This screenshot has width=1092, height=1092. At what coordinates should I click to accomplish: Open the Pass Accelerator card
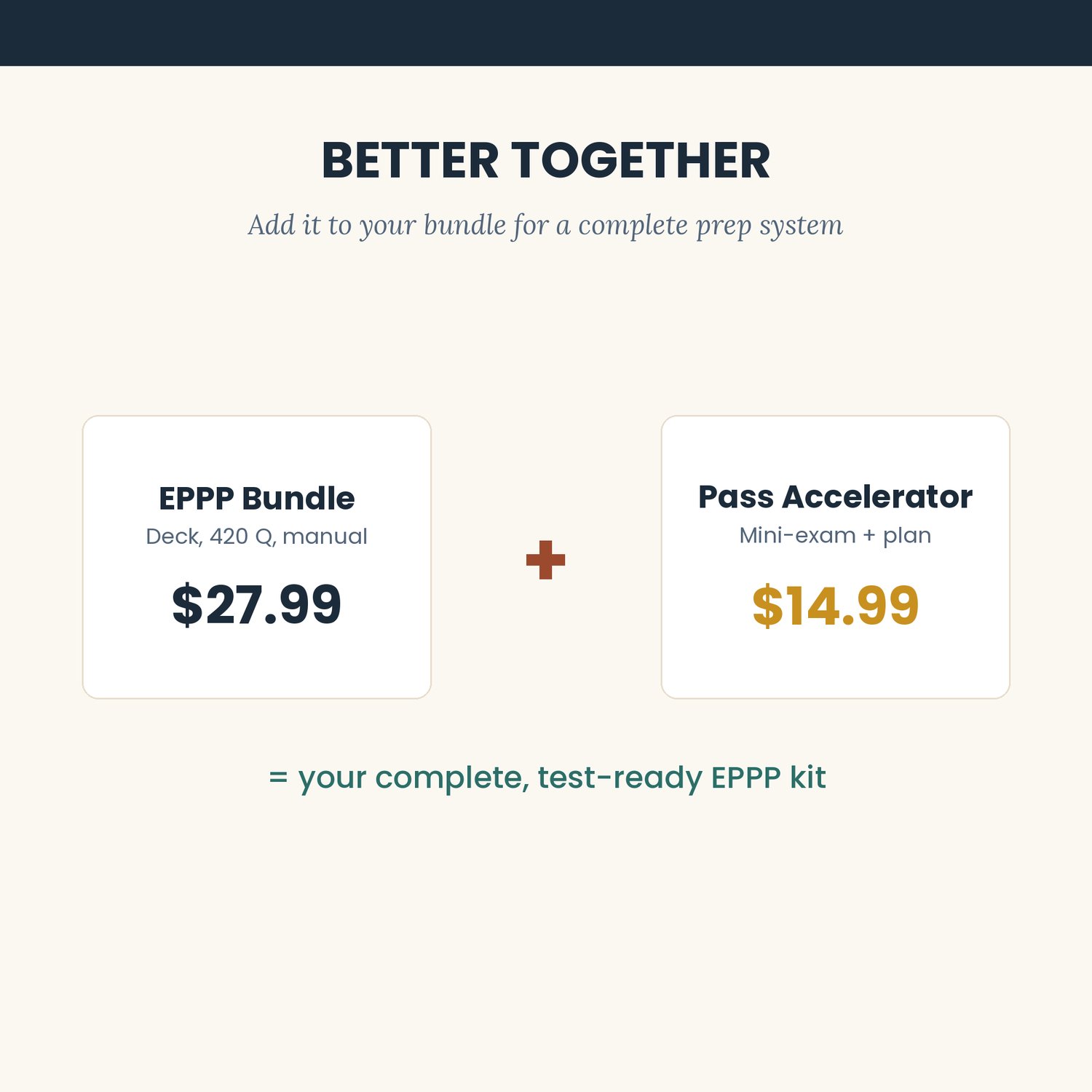(835, 557)
